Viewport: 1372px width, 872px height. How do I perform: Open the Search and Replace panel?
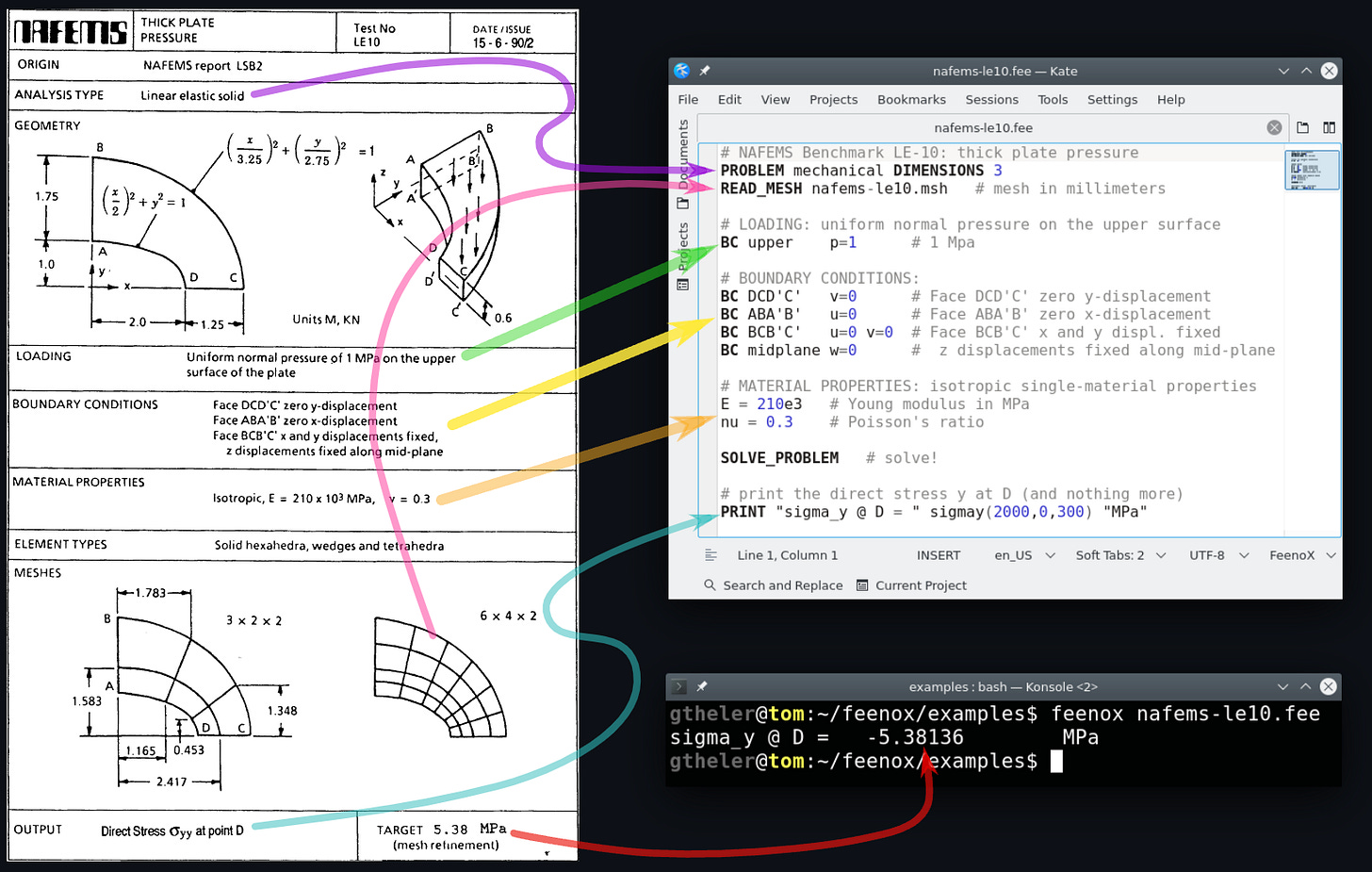(774, 585)
